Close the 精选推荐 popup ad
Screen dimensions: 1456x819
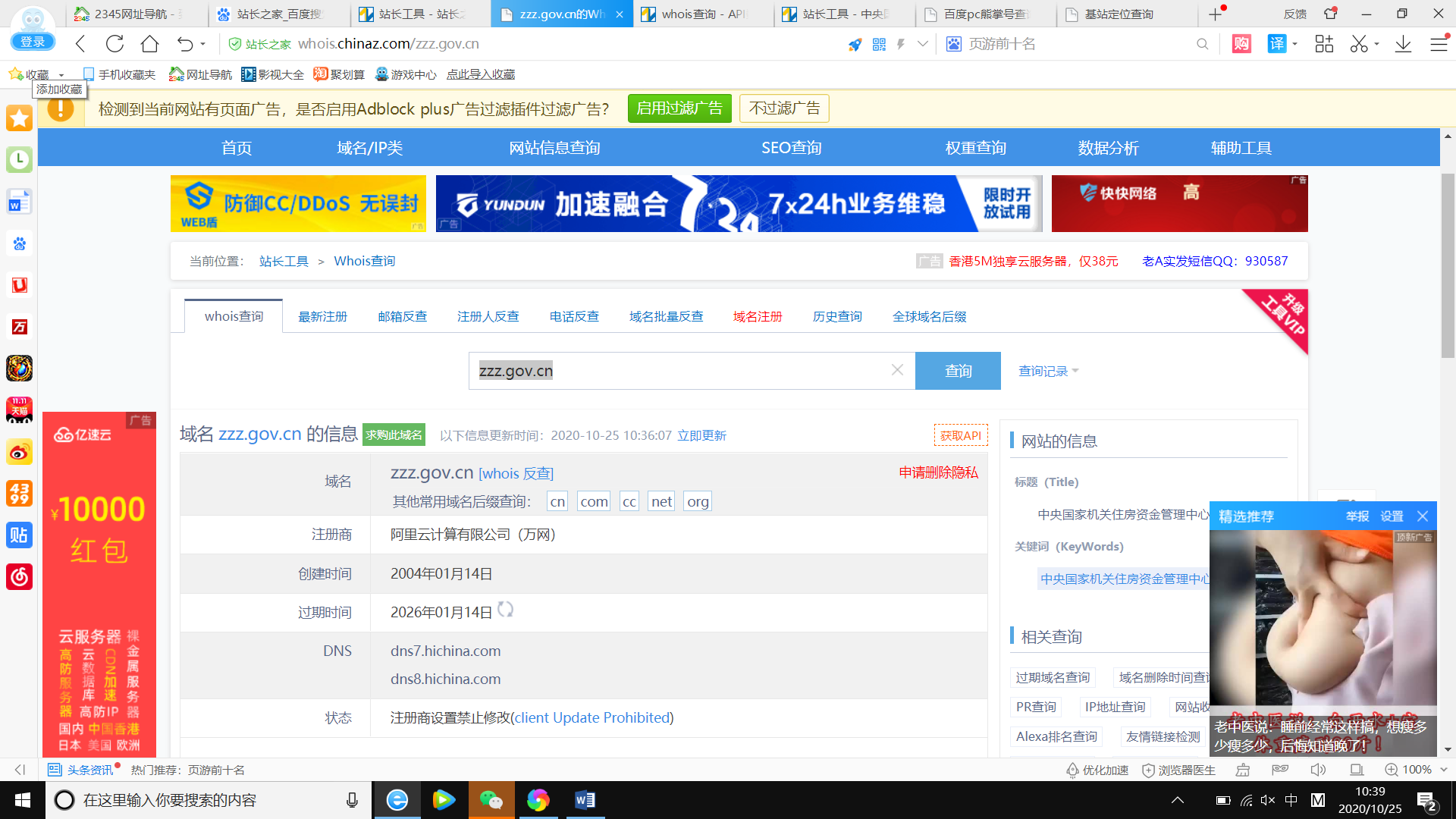(1423, 516)
